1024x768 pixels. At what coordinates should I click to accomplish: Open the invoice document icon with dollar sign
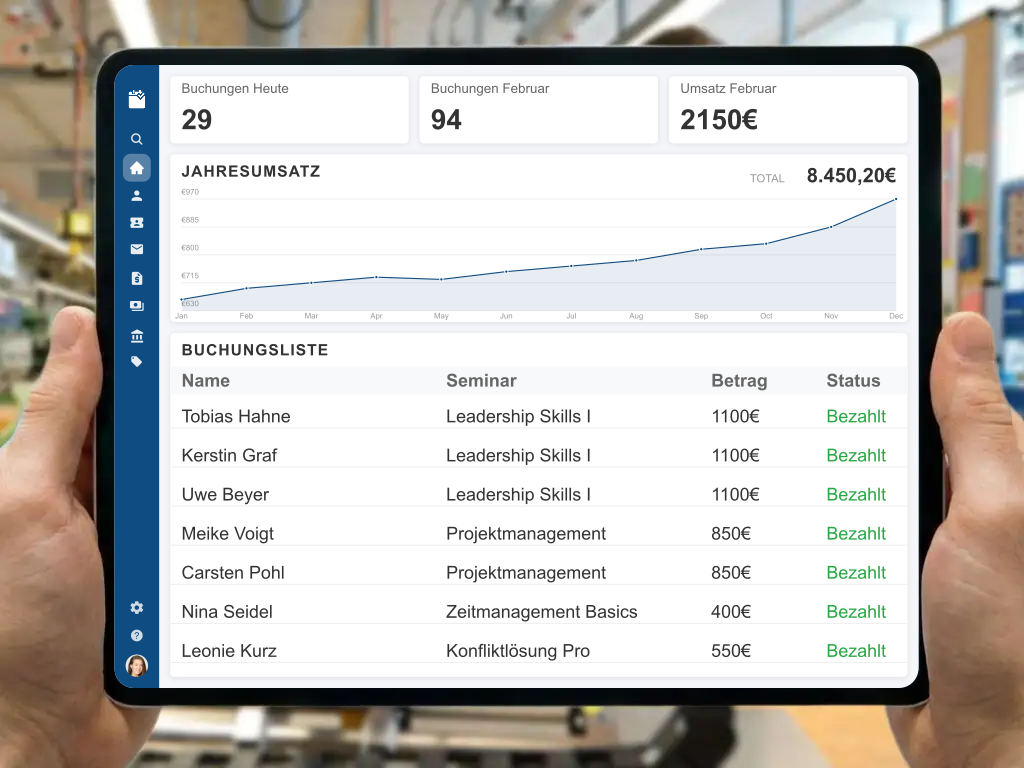pos(137,278)
